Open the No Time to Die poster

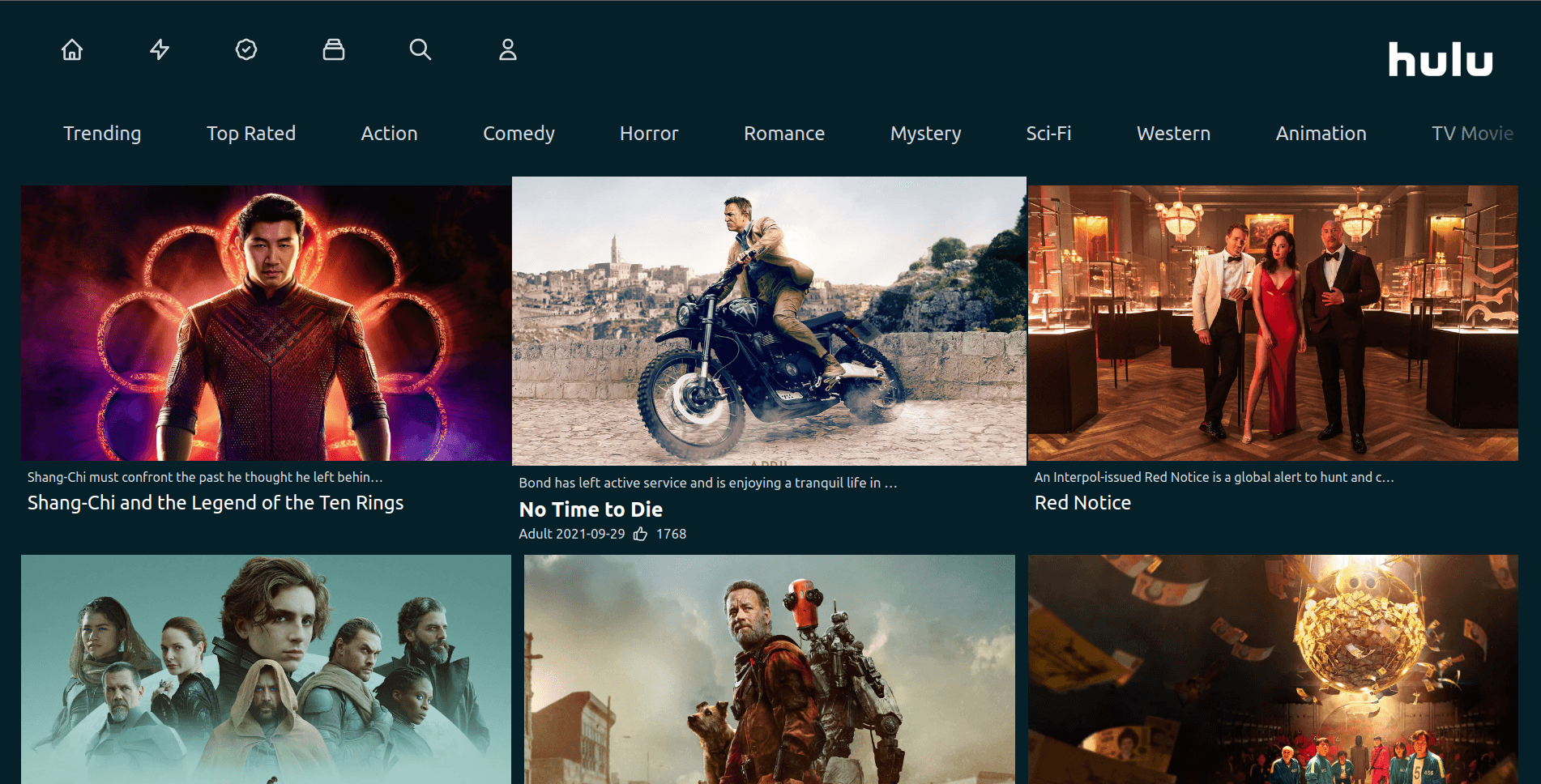(769, 321)
